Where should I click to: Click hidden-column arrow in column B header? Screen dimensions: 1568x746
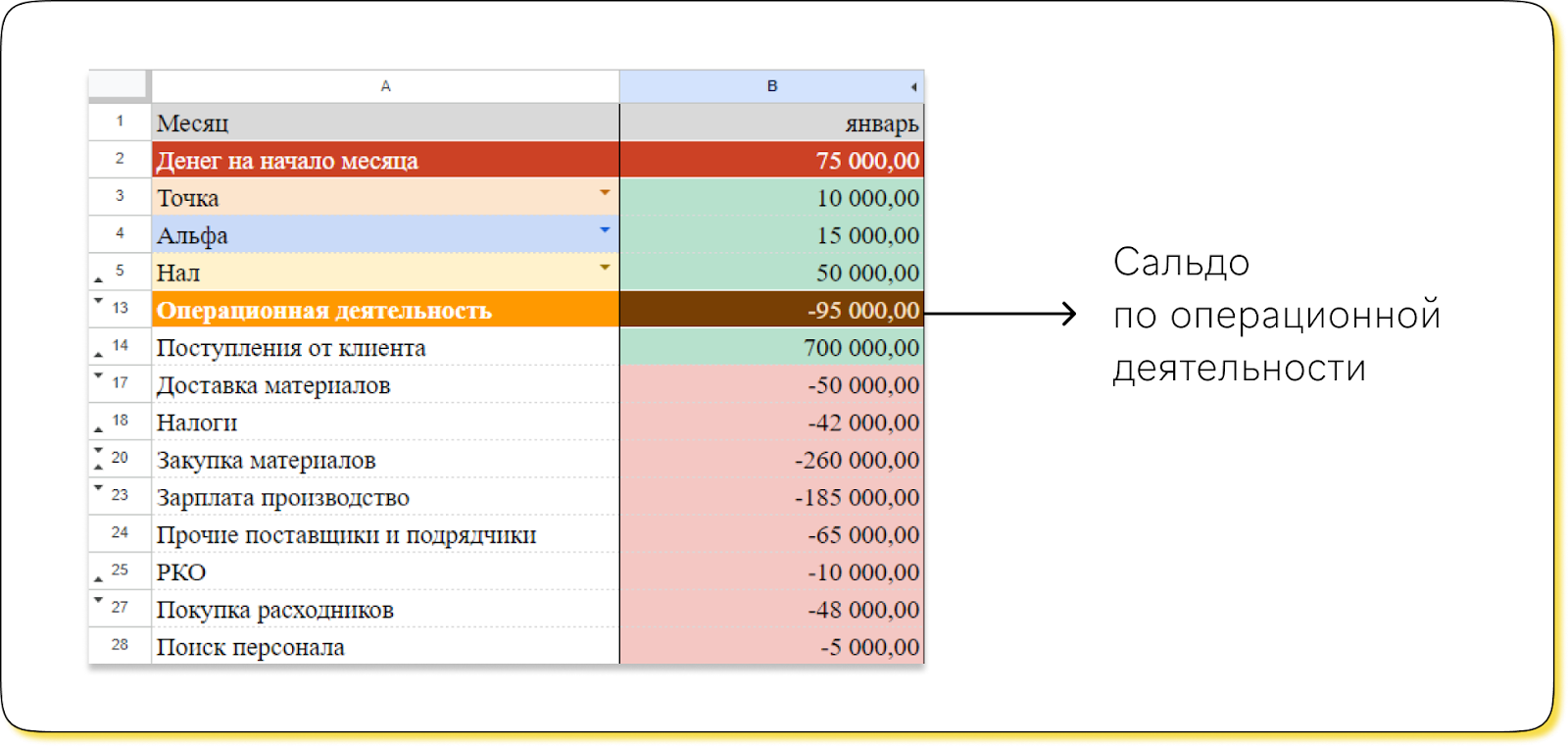tap(913, 87)
